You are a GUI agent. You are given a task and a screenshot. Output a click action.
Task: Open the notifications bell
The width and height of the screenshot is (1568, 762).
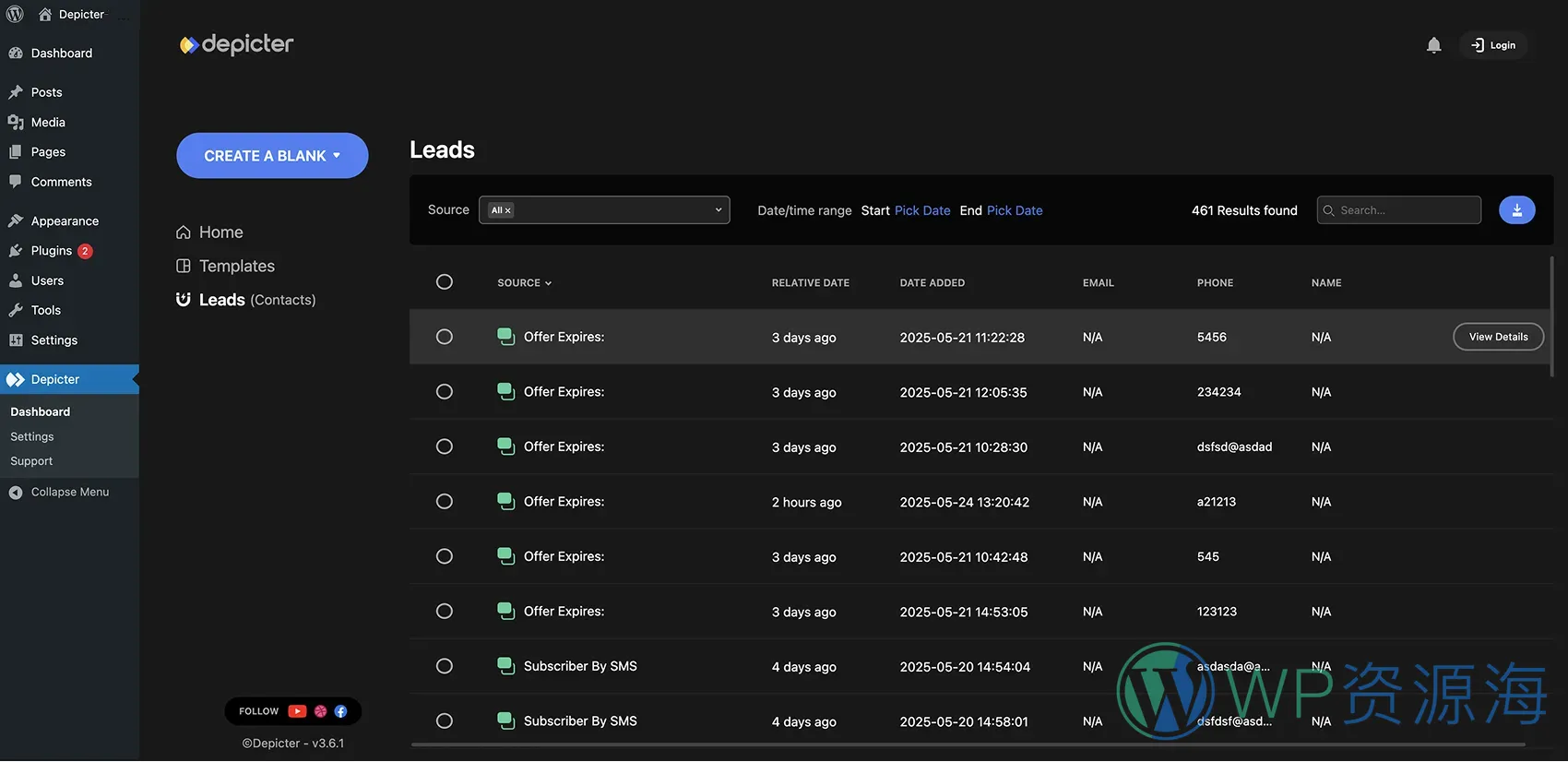point(1433,45)
